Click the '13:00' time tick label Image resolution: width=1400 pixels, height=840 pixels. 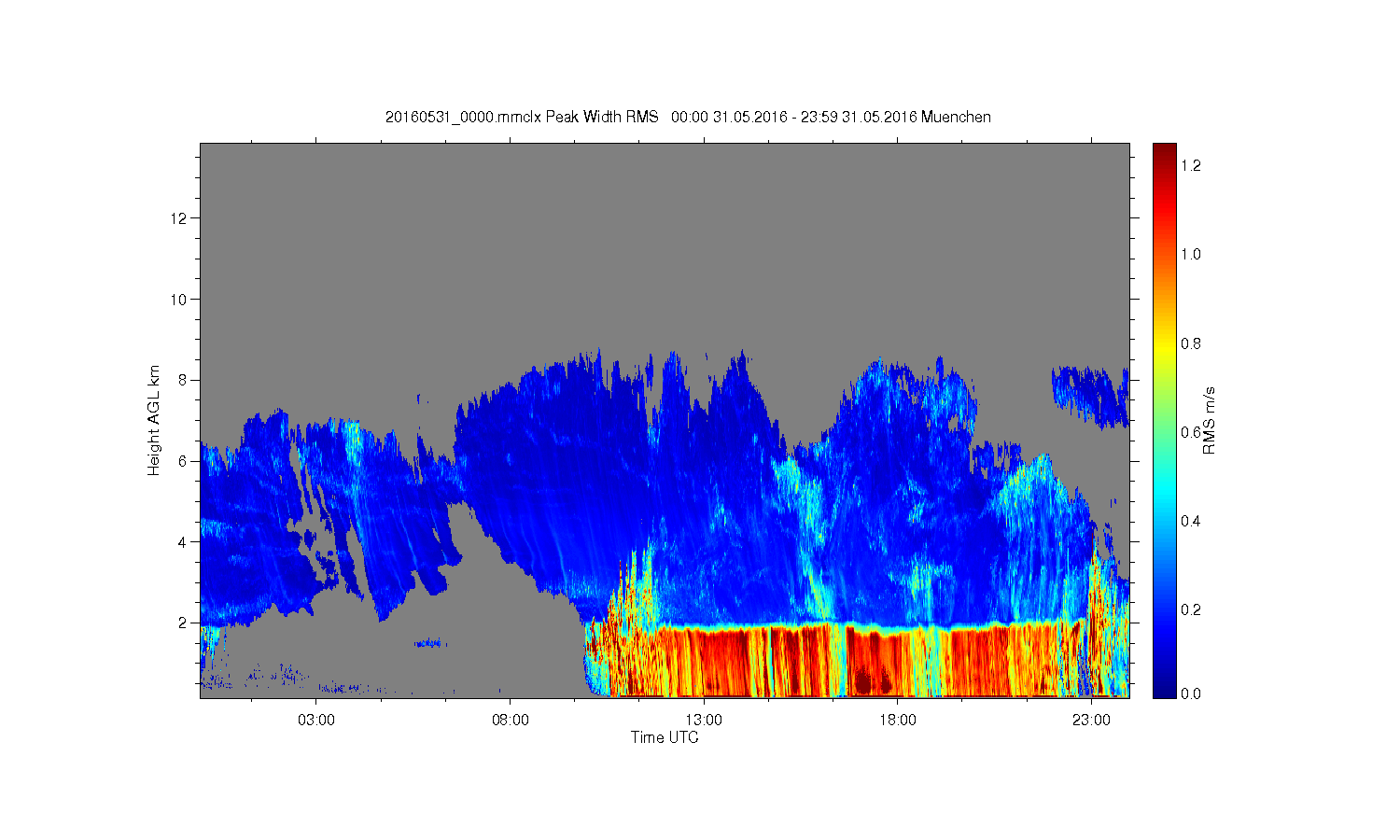[x=704, y=721]
